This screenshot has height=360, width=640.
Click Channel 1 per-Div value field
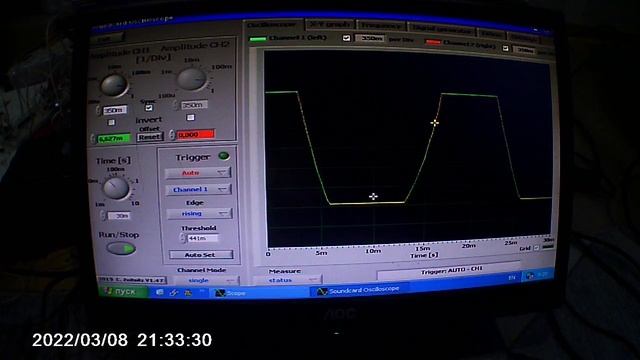coord(370,38)
